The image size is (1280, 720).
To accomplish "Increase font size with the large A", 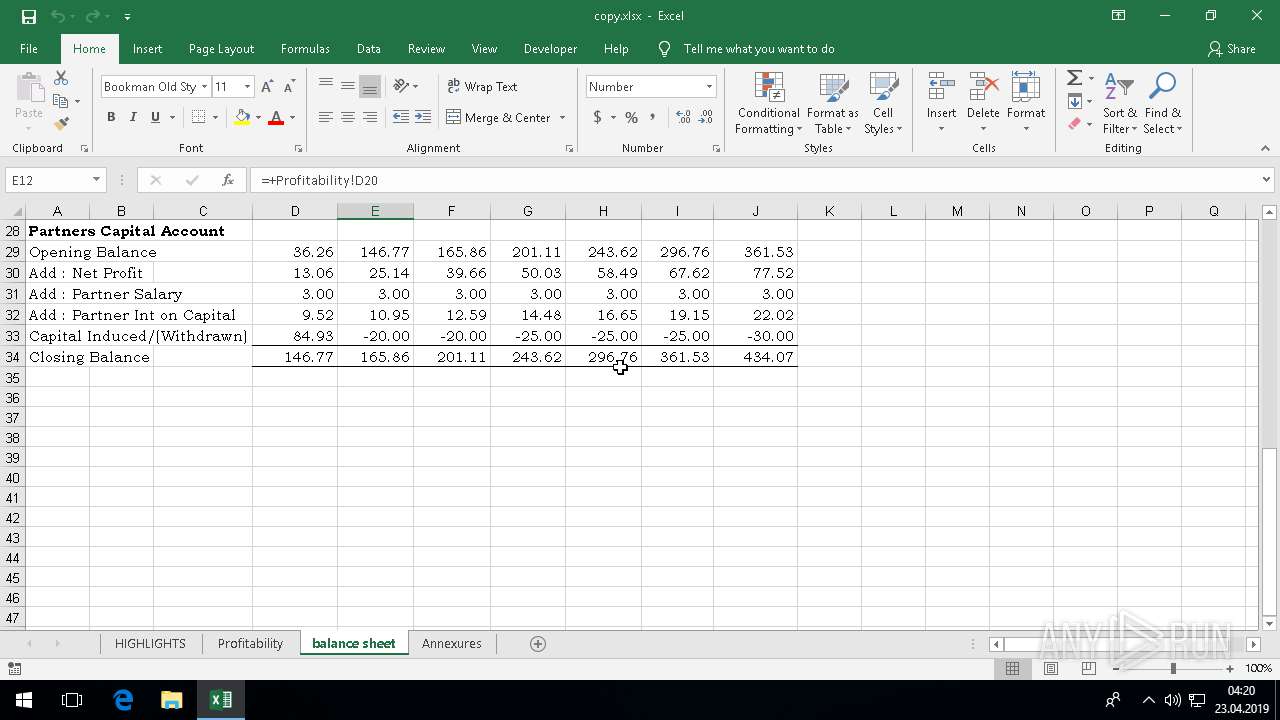I will pos(268,87).
